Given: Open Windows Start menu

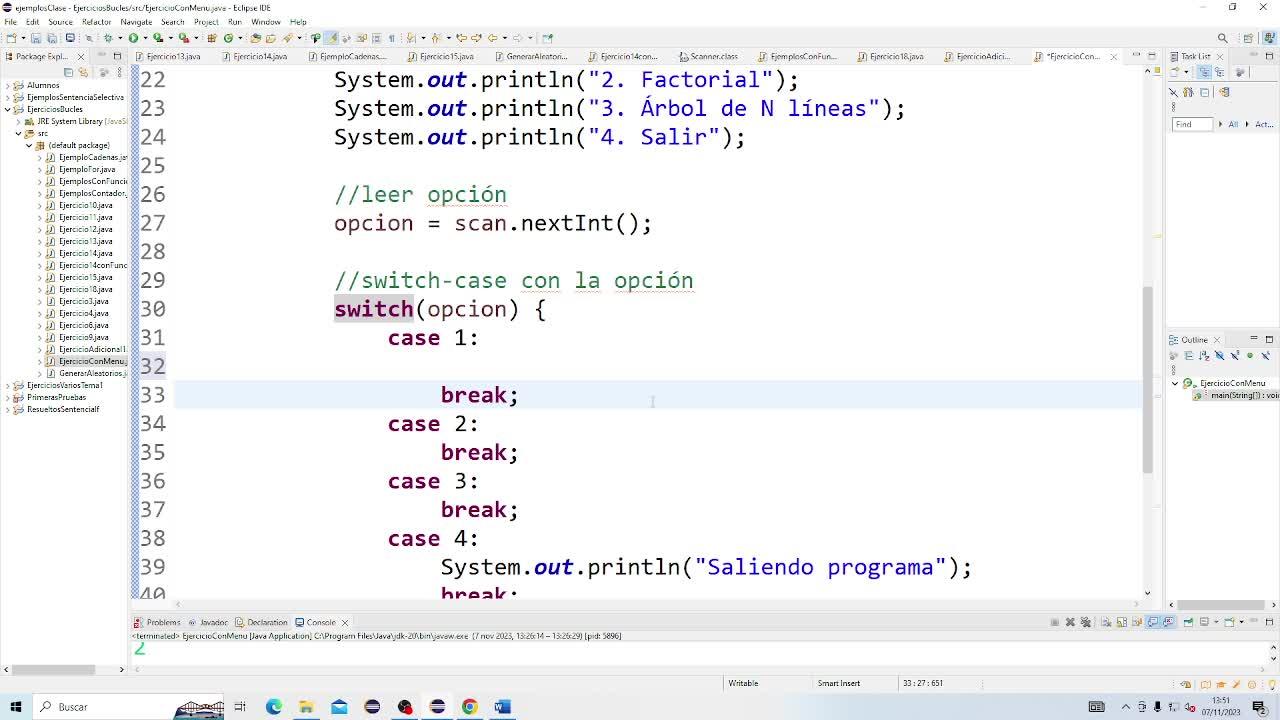Looking at the screenshot, I should coord(15,707).
